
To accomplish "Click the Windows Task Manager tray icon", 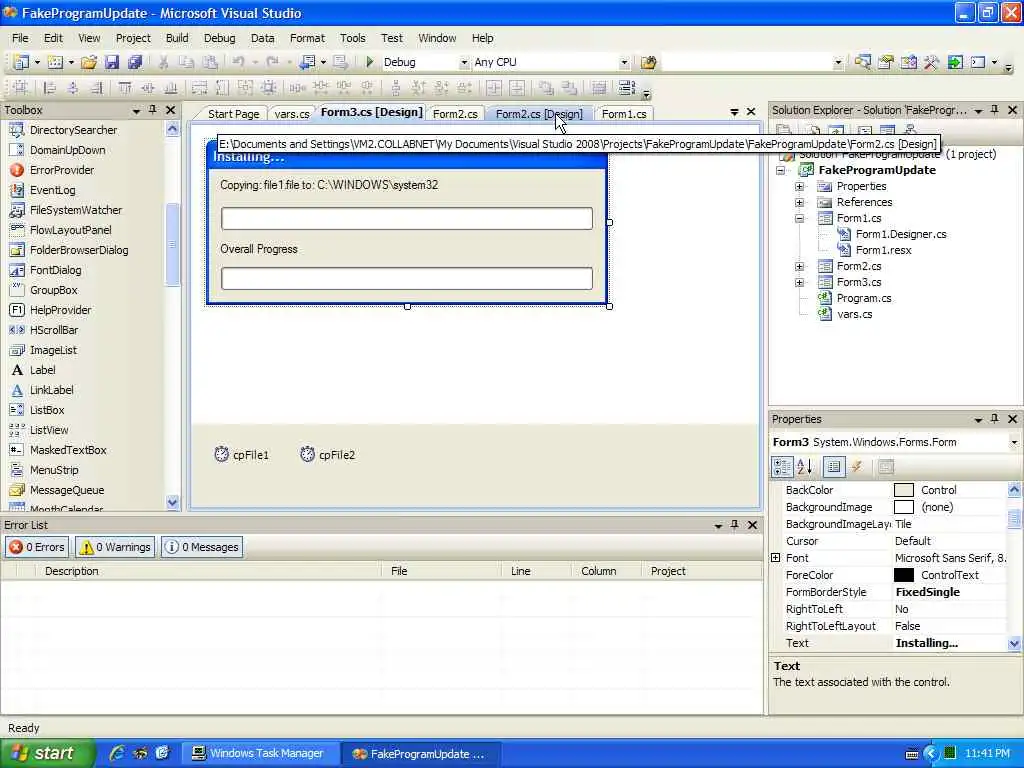I will [951, 753].
